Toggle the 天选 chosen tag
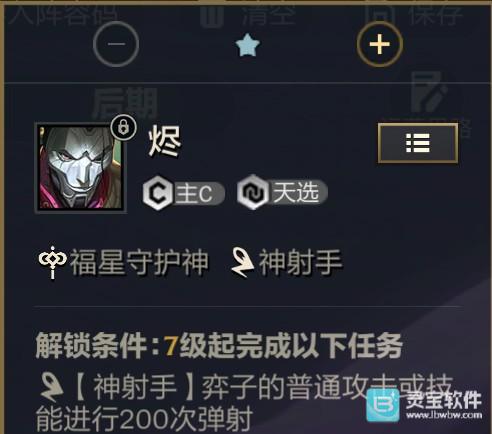This screenshot has height=434, width=492. tap(282, 192)
